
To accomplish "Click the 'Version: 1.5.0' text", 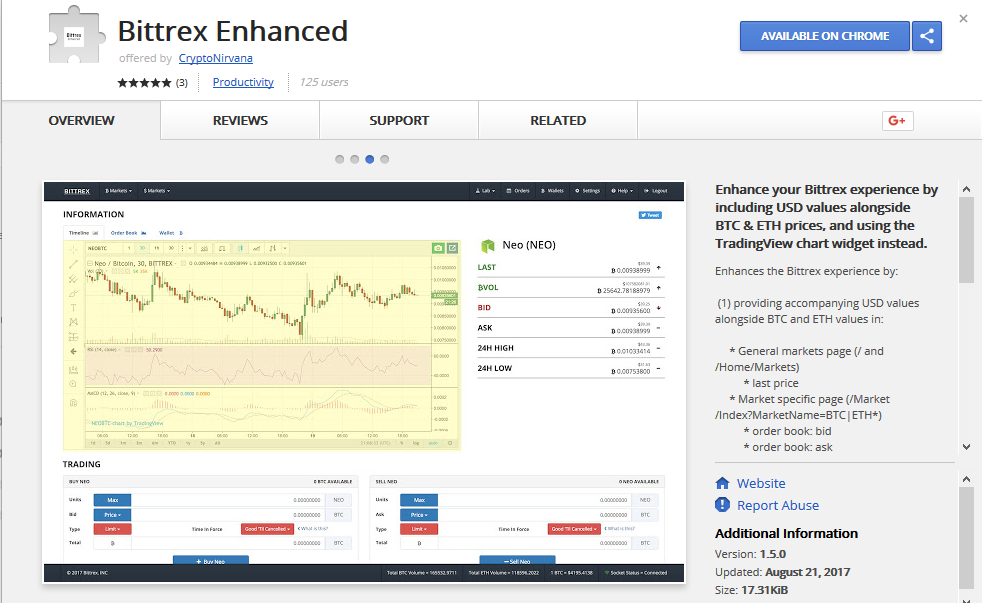I will coord(750,554).
